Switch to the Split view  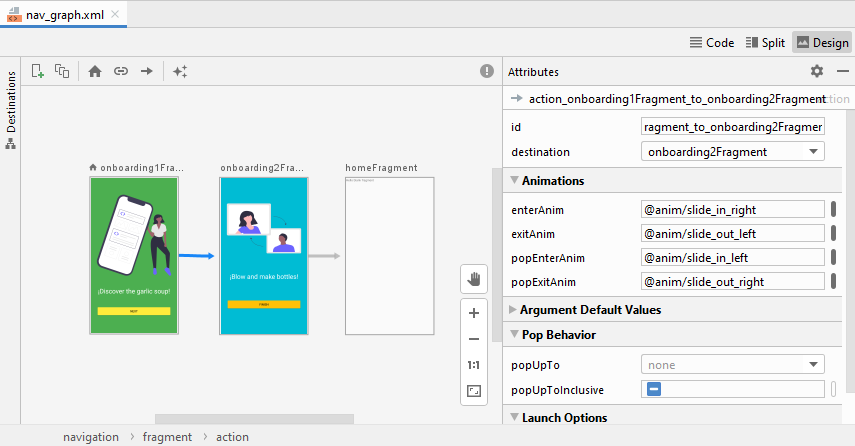pos(765,43)
